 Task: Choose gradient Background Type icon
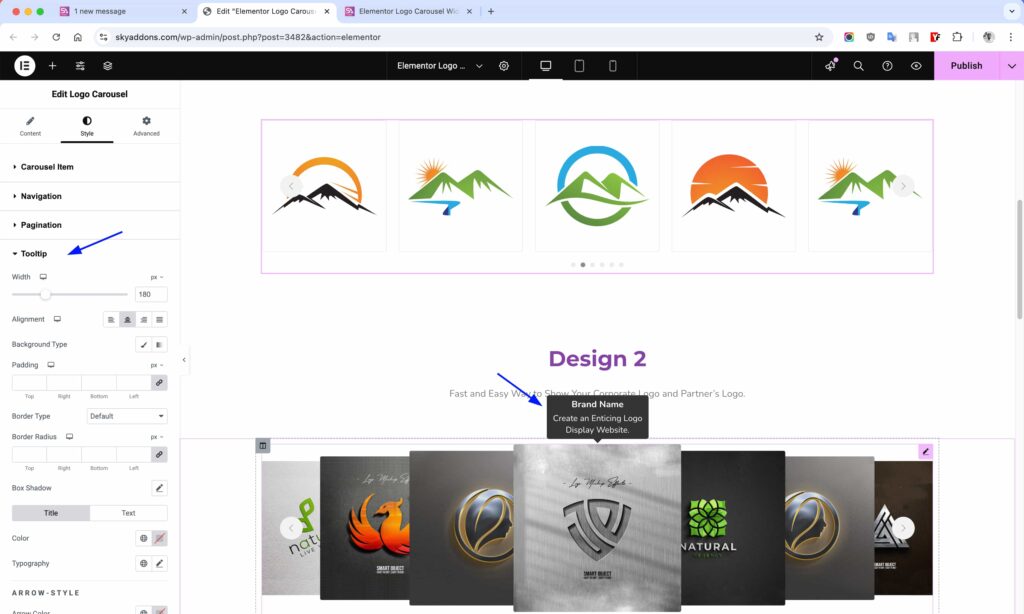(x=159, y=344)
